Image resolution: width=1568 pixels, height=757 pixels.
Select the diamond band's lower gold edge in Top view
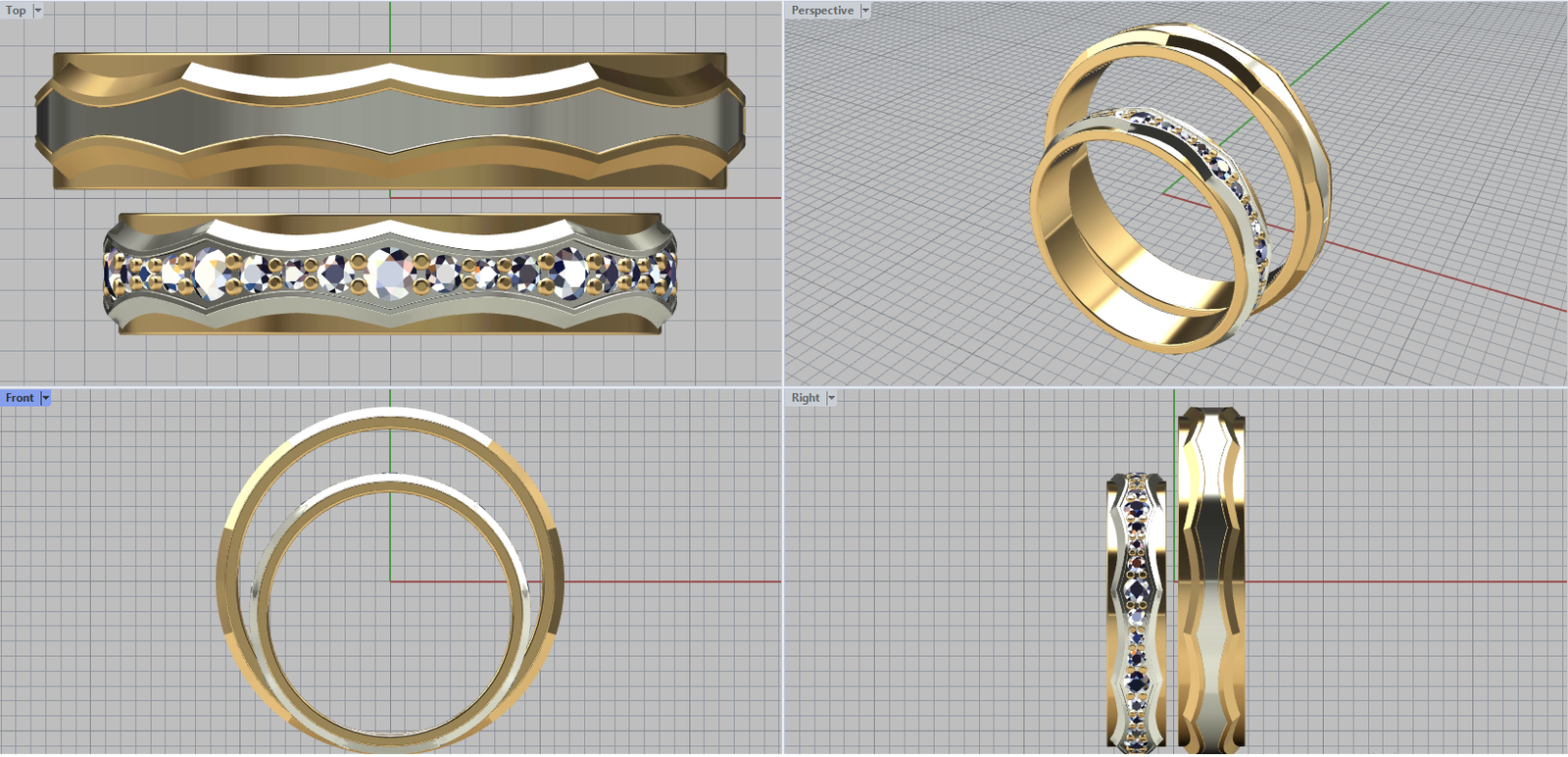pyautogui.click(x=390, y=326)
